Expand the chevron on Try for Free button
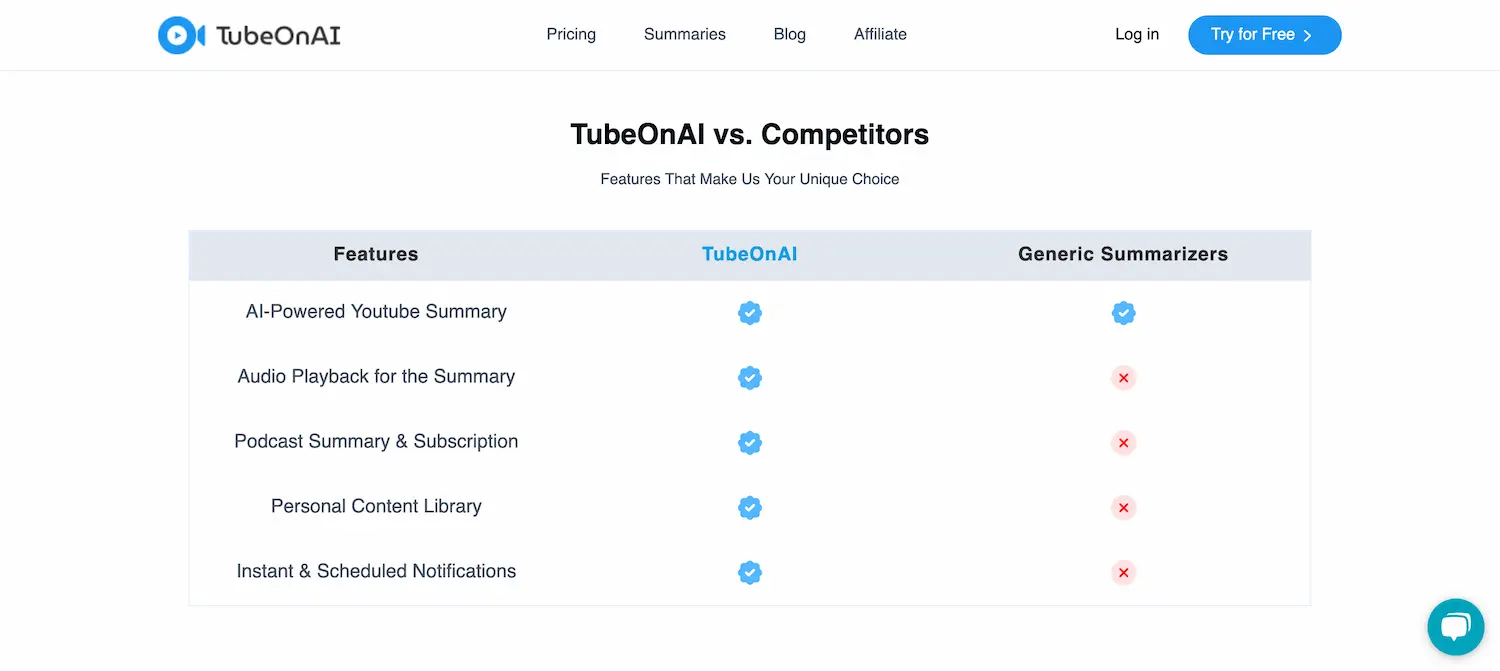Image resolution: width=1500 pixels, height=671 pixels. tap(1309, 34)
